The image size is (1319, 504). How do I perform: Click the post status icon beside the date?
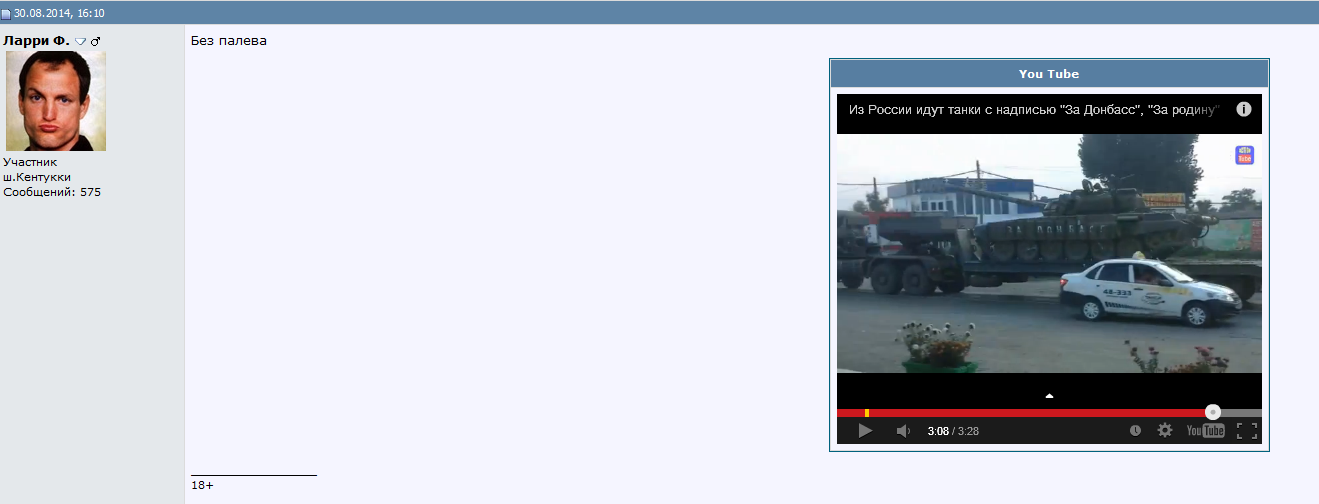tap(6, 14)
